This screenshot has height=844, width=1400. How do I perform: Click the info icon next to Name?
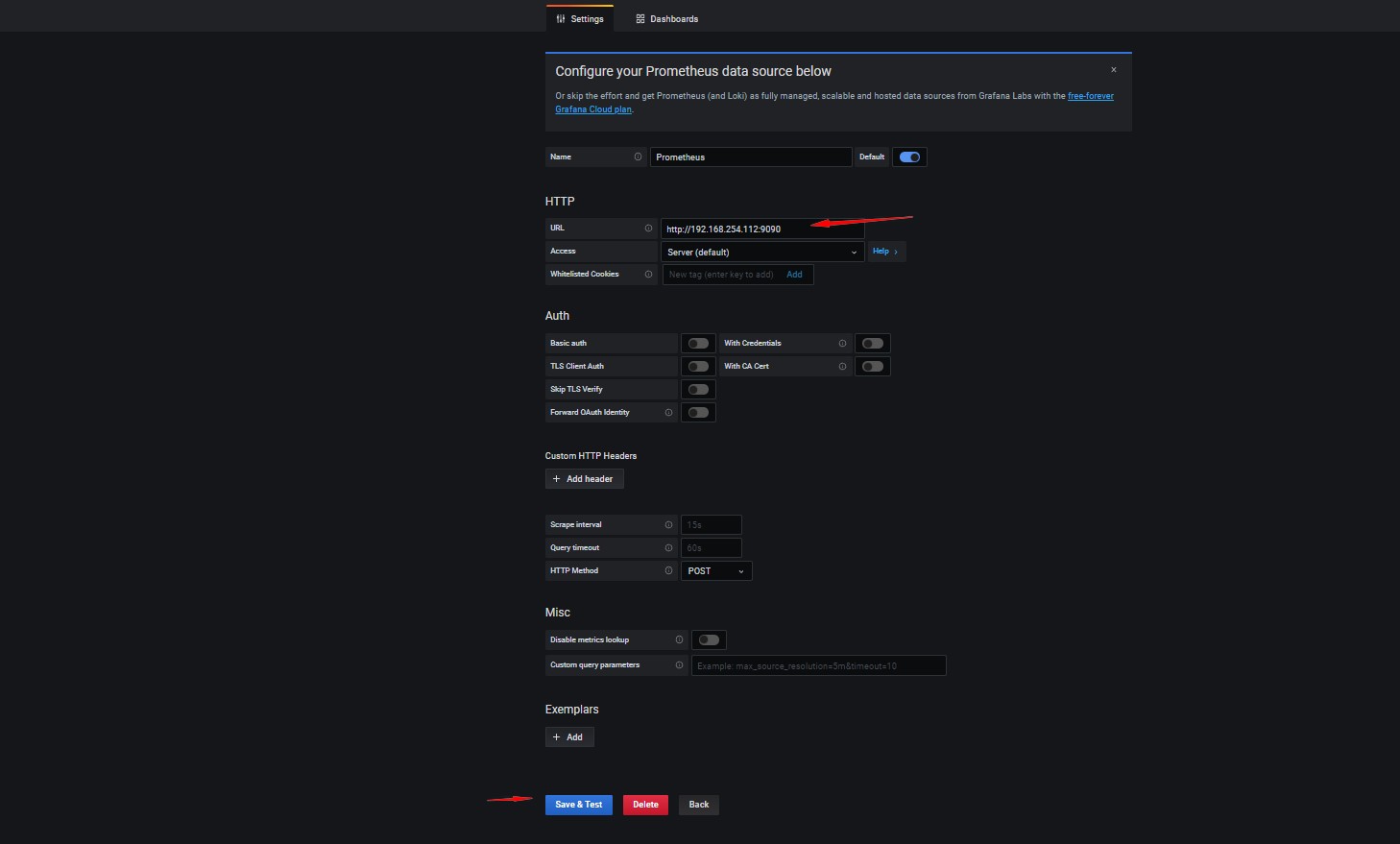coord(638,157)
